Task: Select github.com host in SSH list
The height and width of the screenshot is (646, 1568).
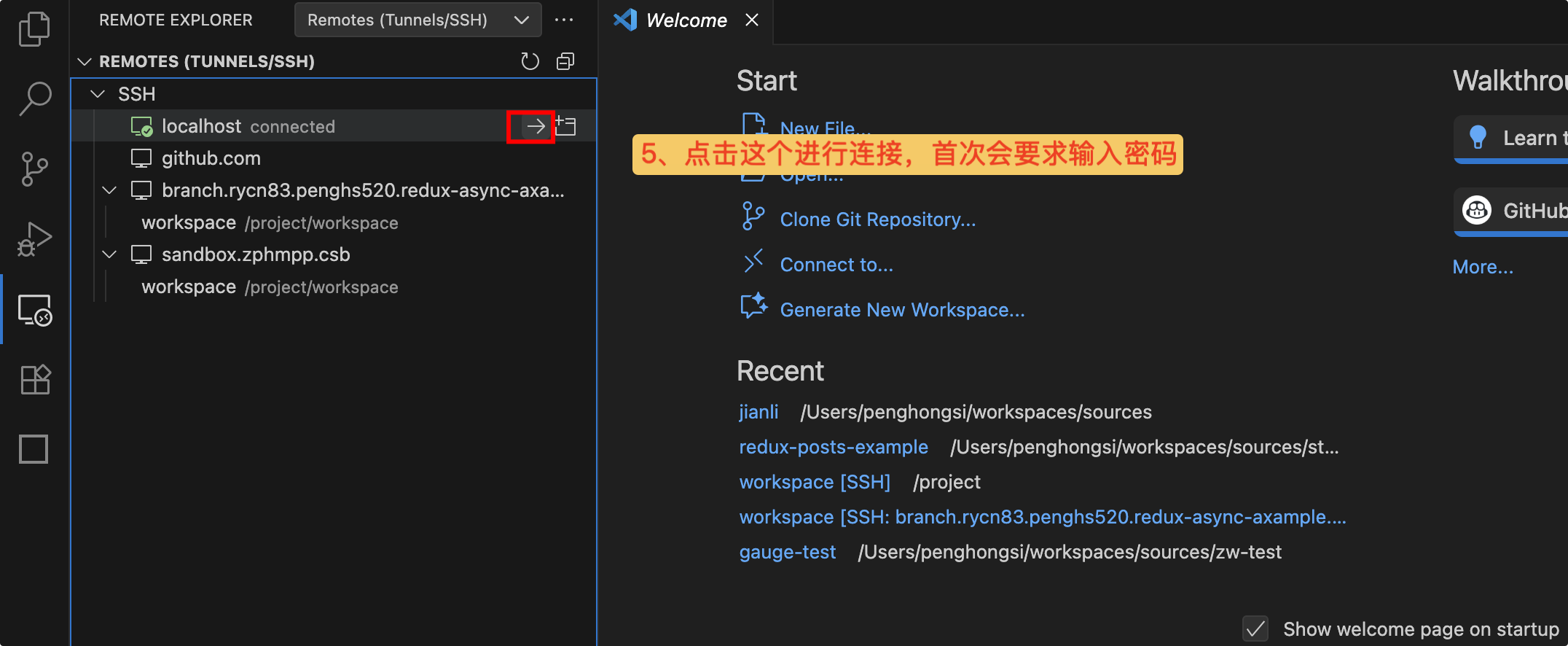Action: (x=211, y=158)
